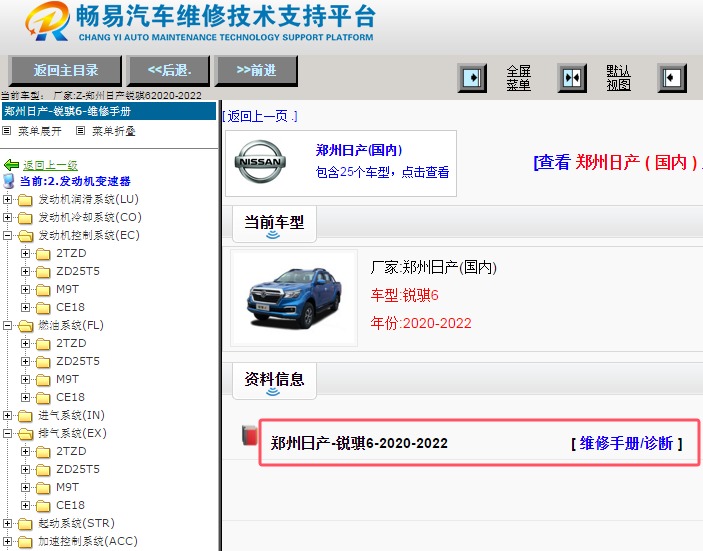Click the open folder icon for 排气系统(EX)
This screenshot has height=551, width=703.
tap(26, 434)
